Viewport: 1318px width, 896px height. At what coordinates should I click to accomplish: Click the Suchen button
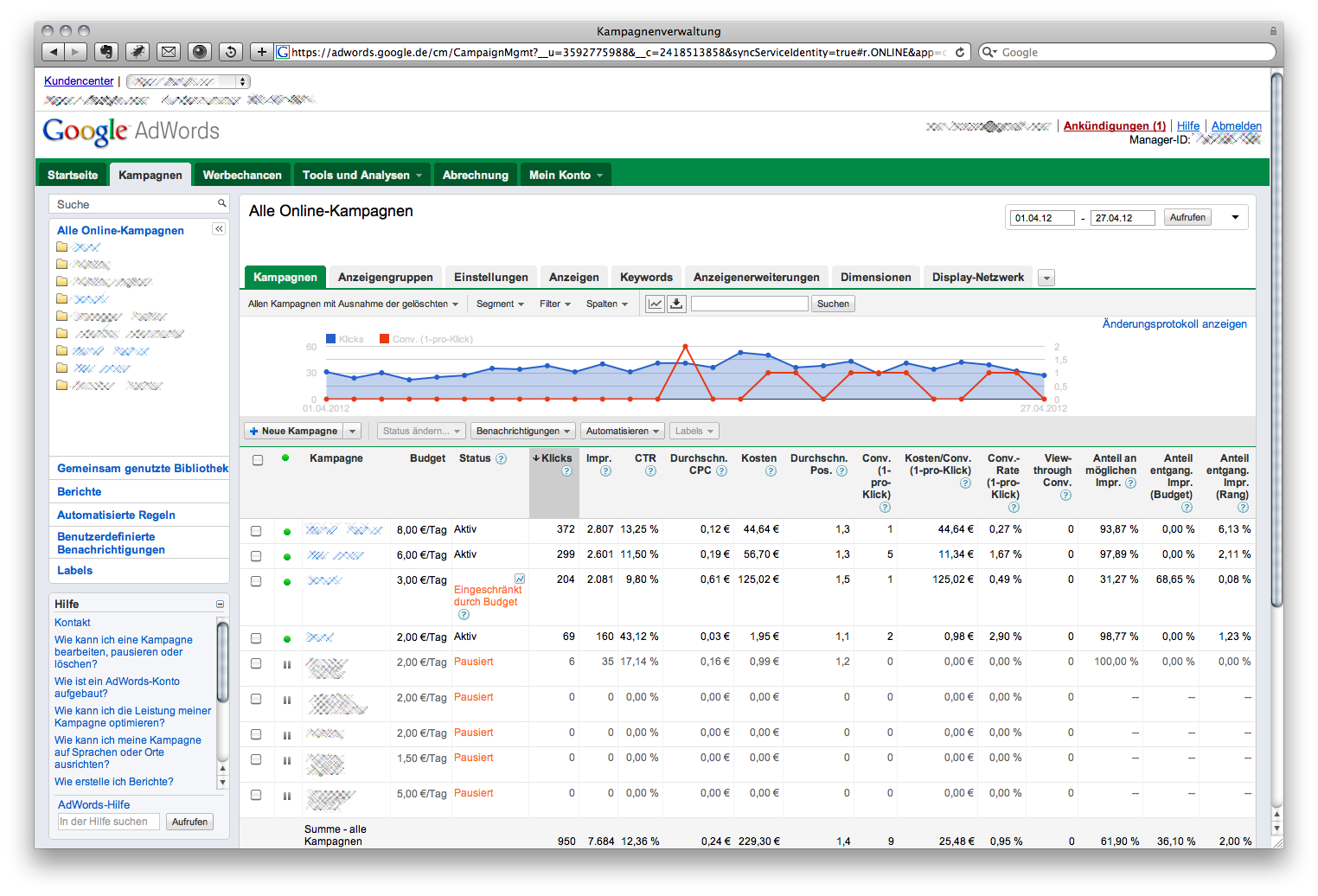(x=833, y=304)
